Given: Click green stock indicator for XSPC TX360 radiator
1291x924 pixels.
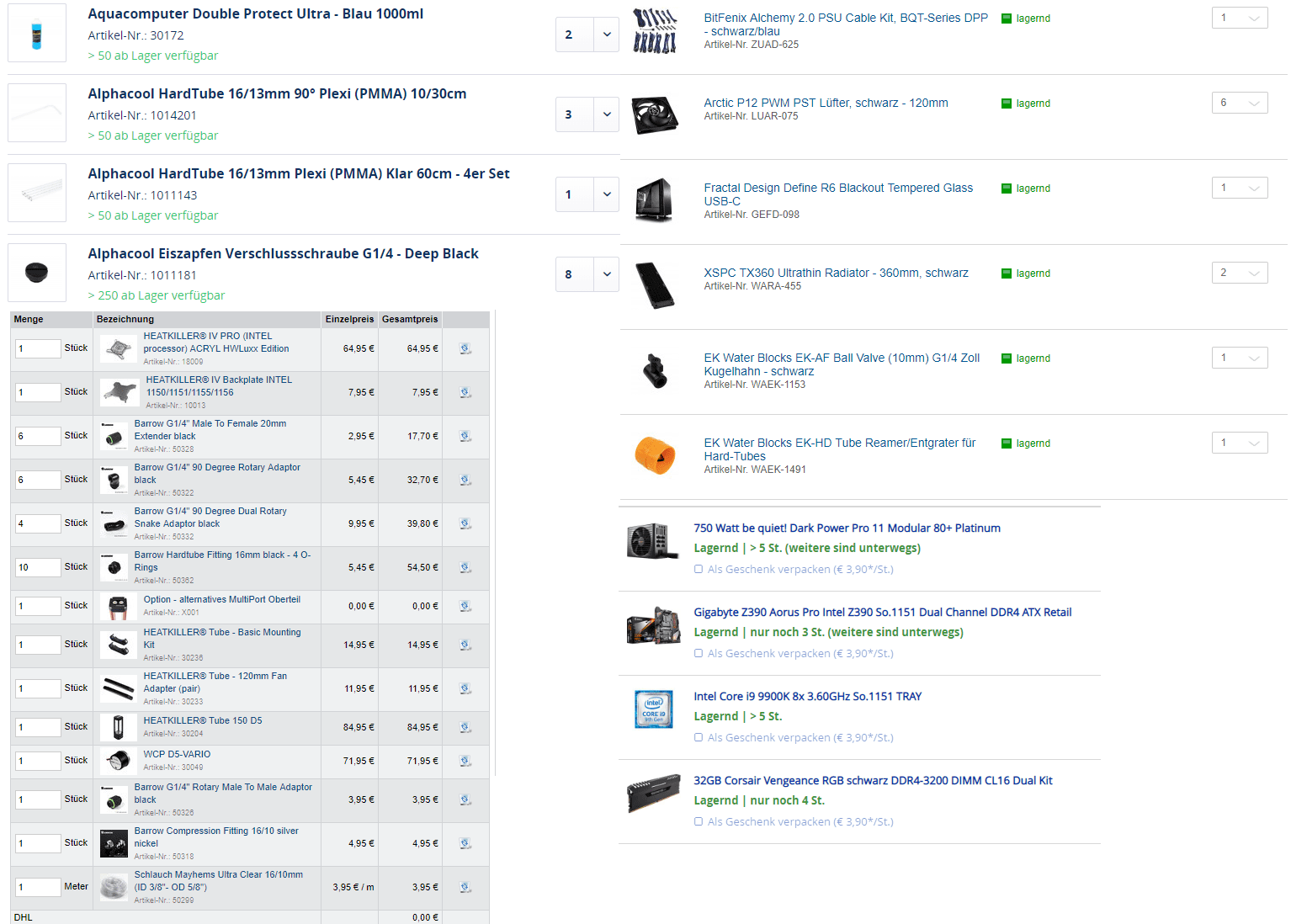Looking at the screenshot, I should 1006,273.
